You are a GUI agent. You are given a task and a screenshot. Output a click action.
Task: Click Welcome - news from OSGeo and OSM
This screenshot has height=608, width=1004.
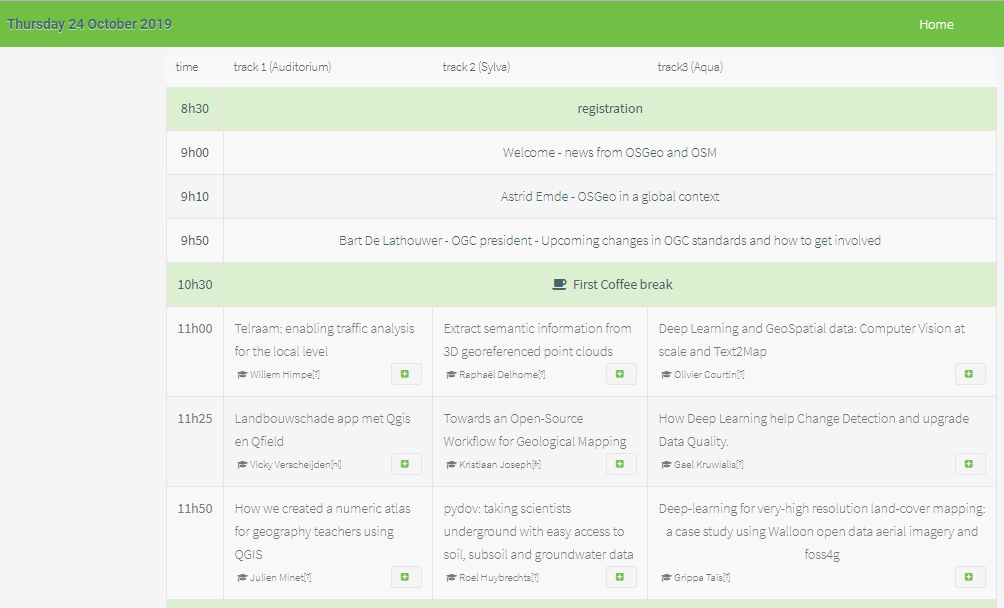point(610,152)
